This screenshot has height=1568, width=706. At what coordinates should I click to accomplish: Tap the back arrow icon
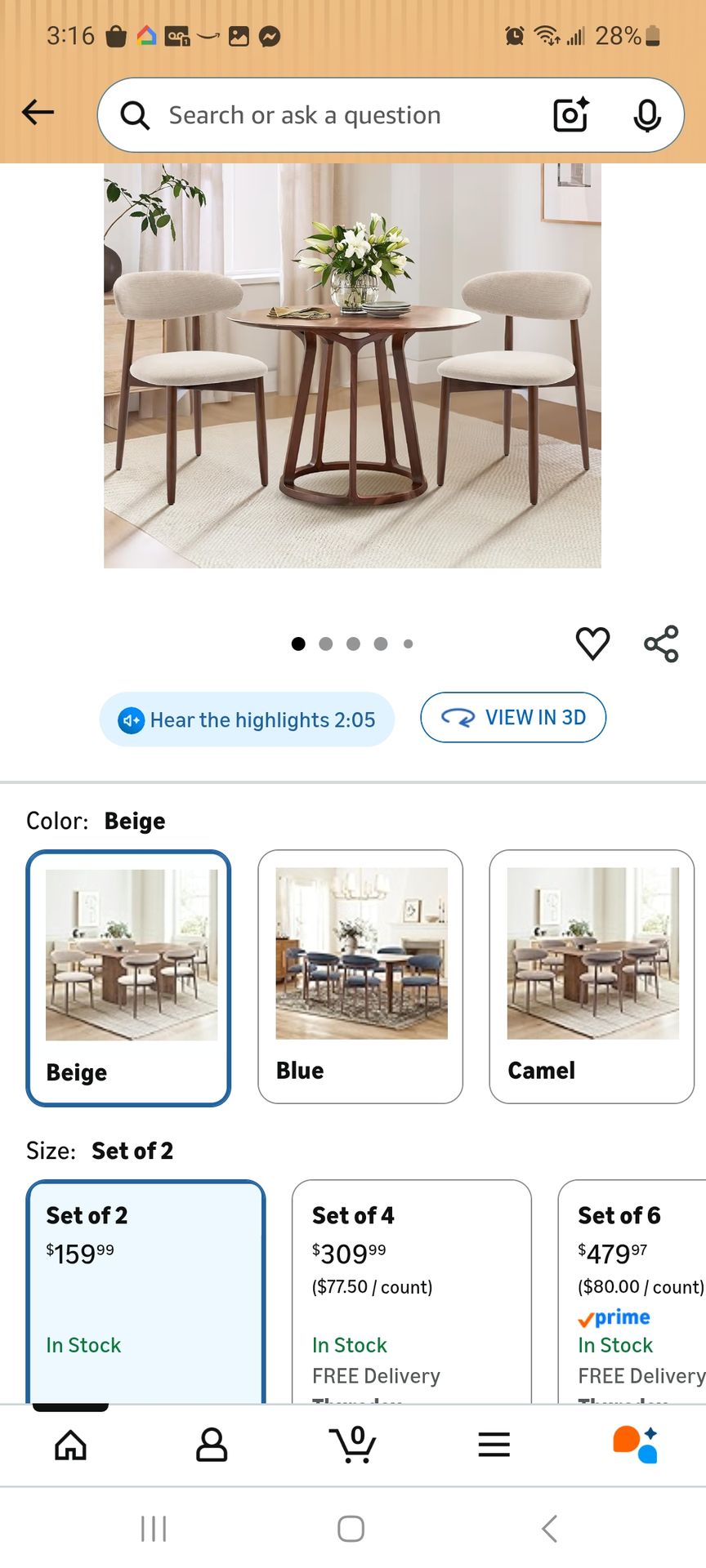click(x=38, y=112)
